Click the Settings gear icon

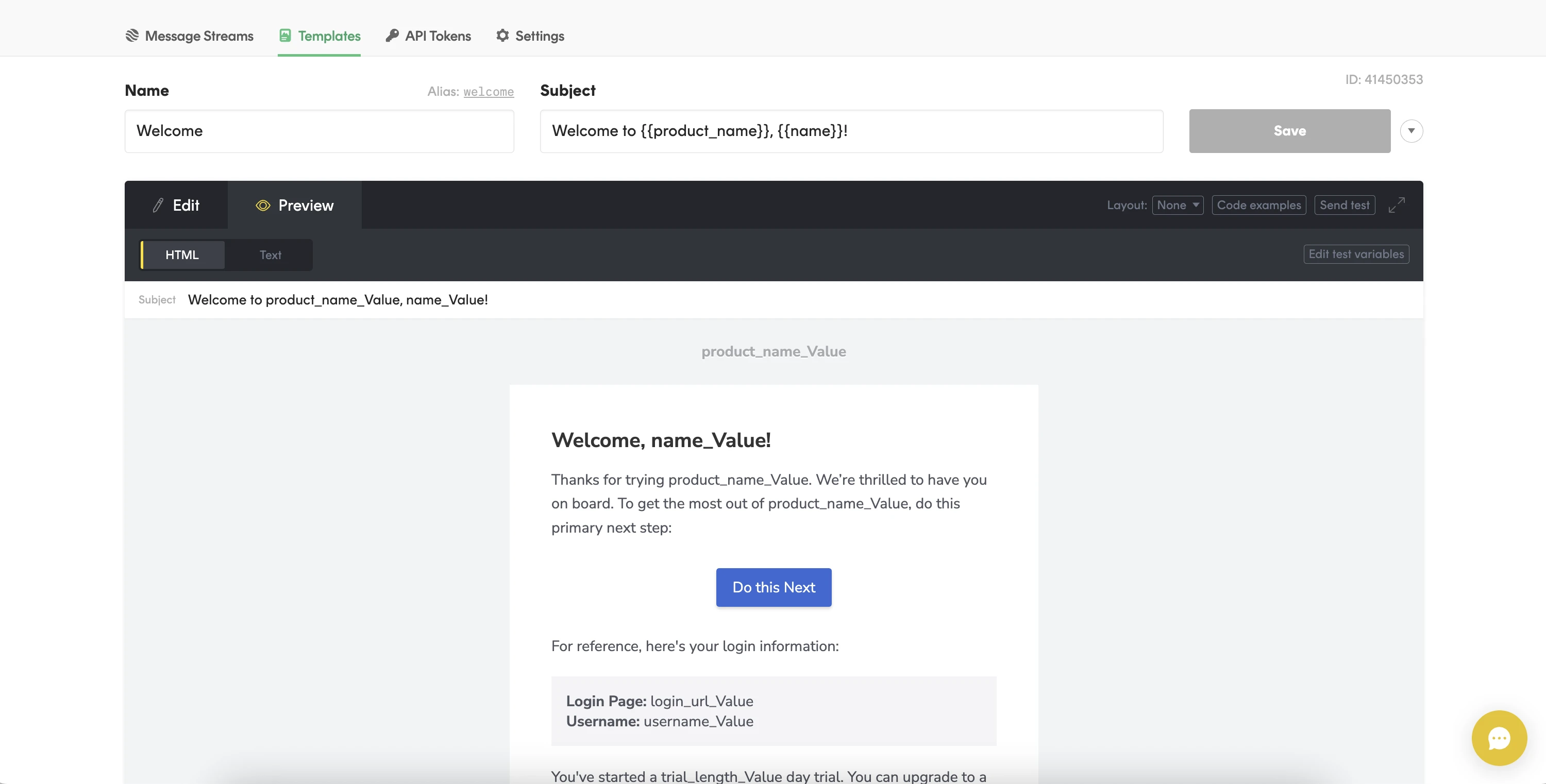[x=502, y=36]
